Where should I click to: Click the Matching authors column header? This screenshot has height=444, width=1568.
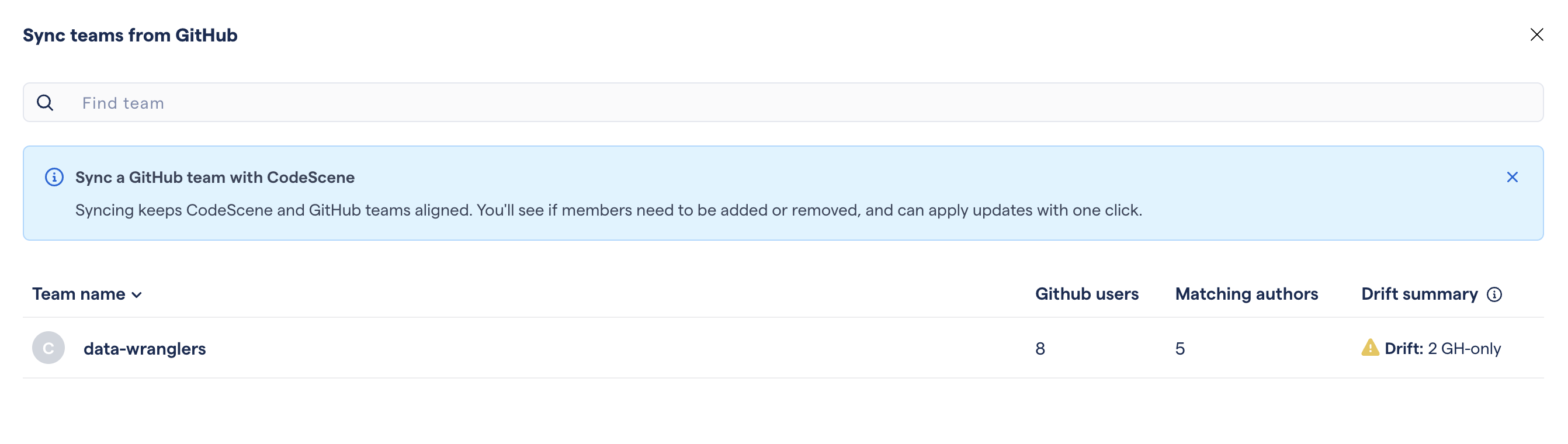(1246, 294)
